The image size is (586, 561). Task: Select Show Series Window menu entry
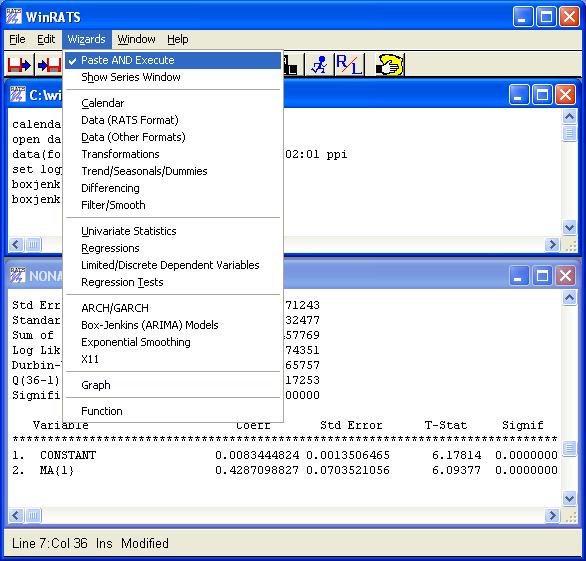tap(173, 77)
